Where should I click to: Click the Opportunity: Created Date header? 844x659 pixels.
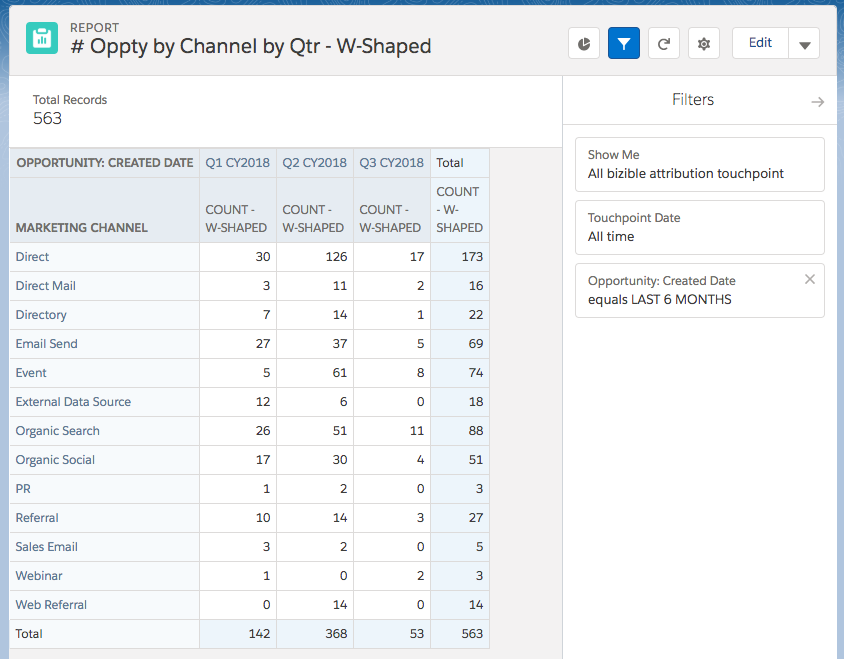coord(105,163)
